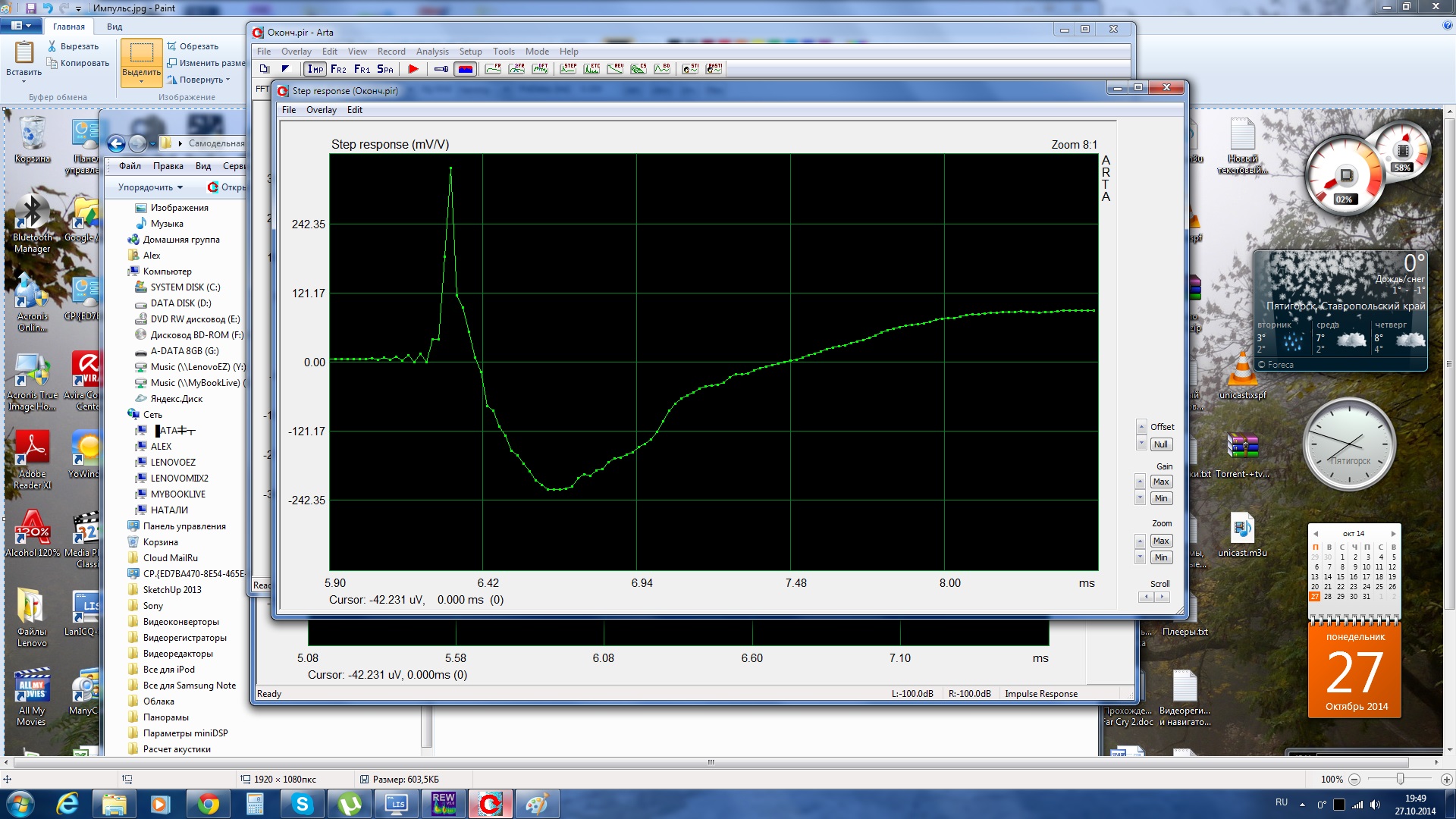Click the Scroll left arrow
The image size is (1456, 819).
(1147, 597)
